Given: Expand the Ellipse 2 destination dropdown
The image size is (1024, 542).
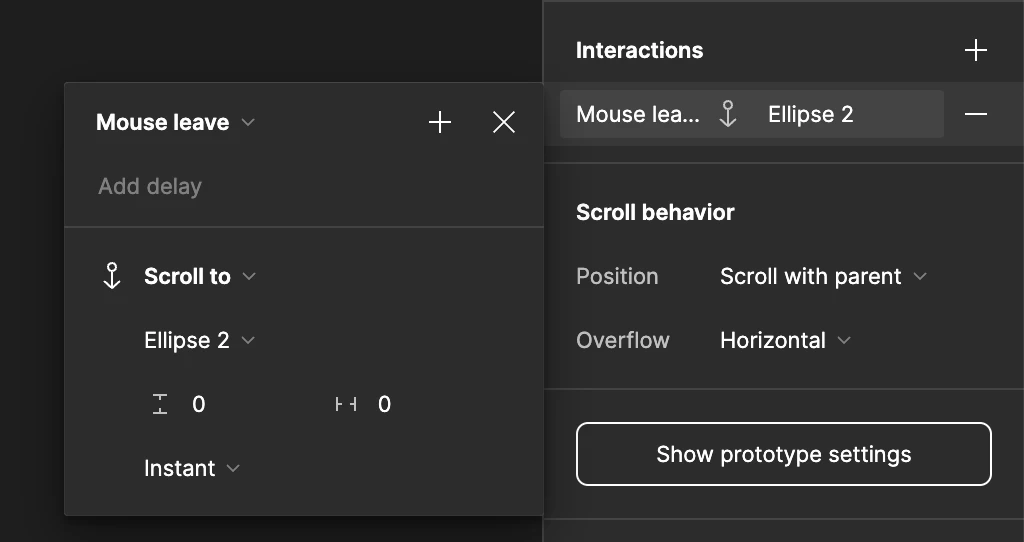Looking at the screenshot, I should (199, 341).
